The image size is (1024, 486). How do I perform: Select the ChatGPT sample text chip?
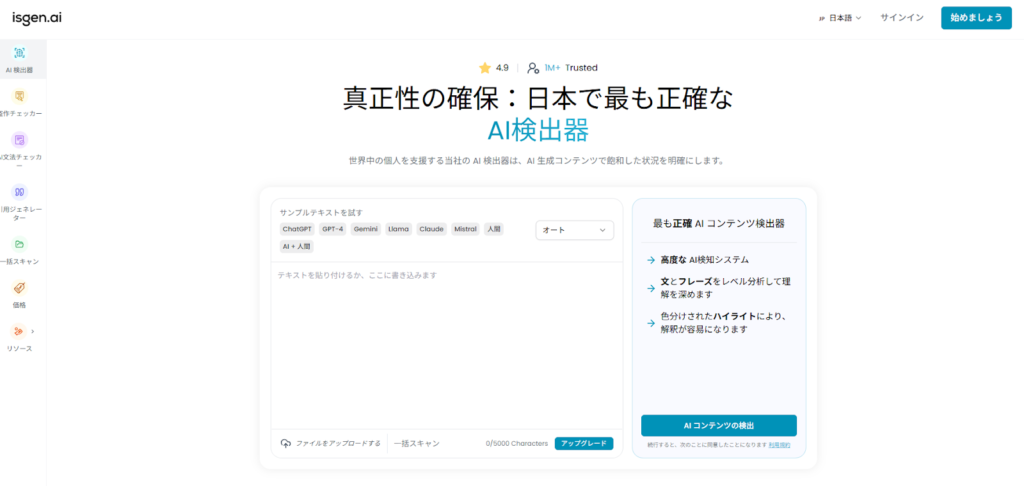pos(297,229)
